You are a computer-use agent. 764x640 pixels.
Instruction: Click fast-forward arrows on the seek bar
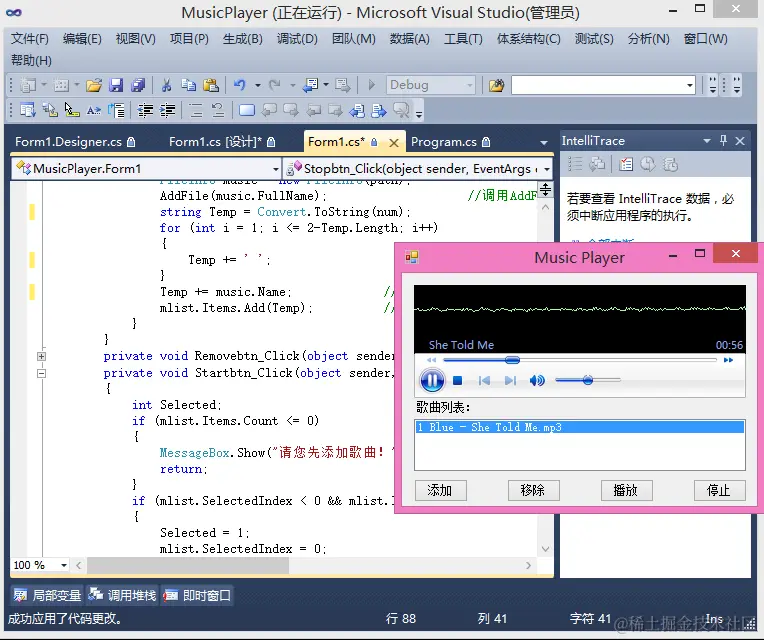728,360
